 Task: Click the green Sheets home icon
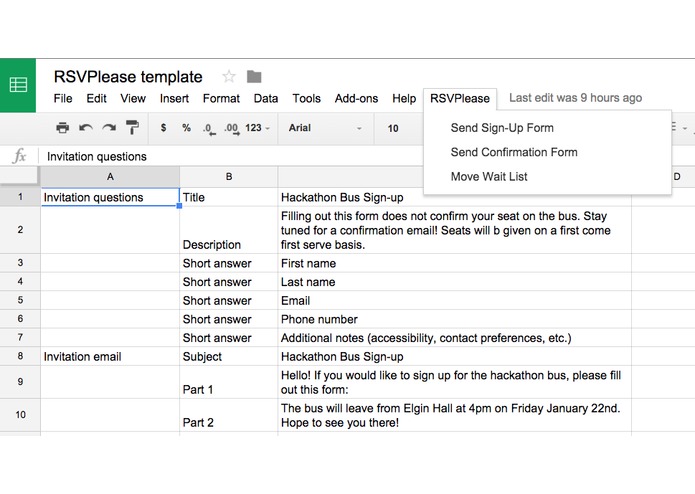[18, 85]
